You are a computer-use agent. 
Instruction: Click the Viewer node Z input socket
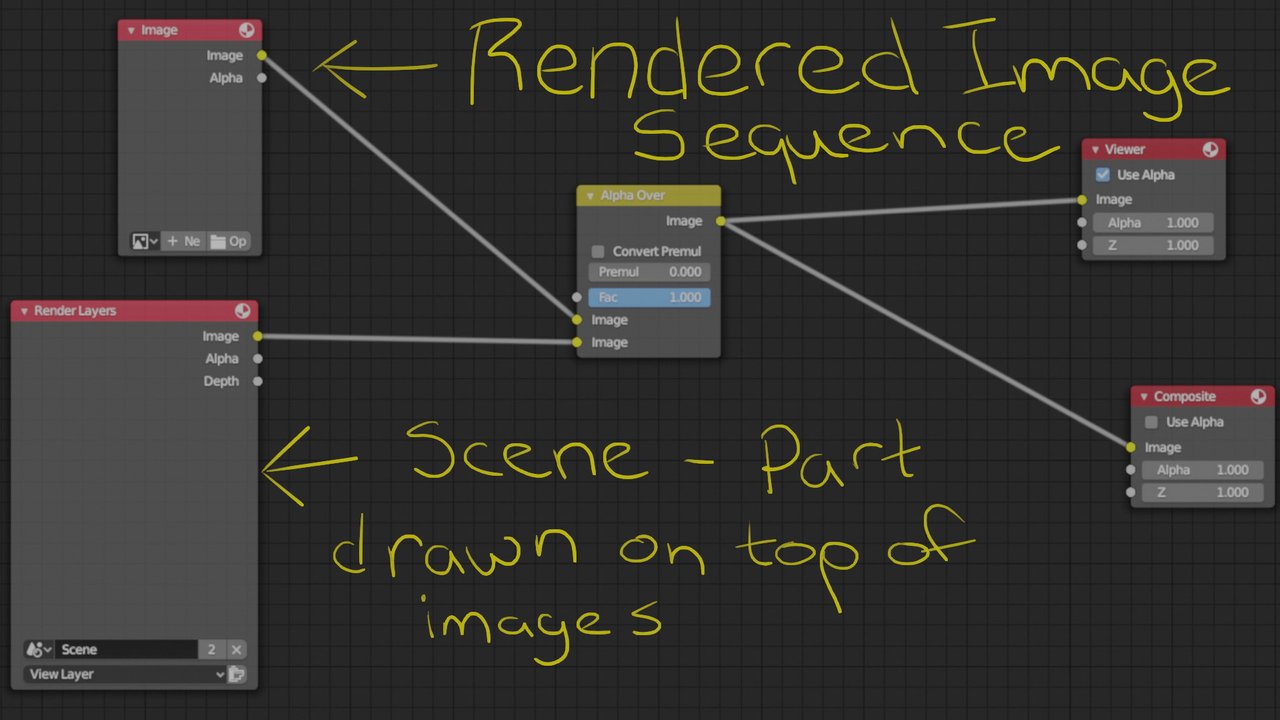click(x=1082, y=245)
